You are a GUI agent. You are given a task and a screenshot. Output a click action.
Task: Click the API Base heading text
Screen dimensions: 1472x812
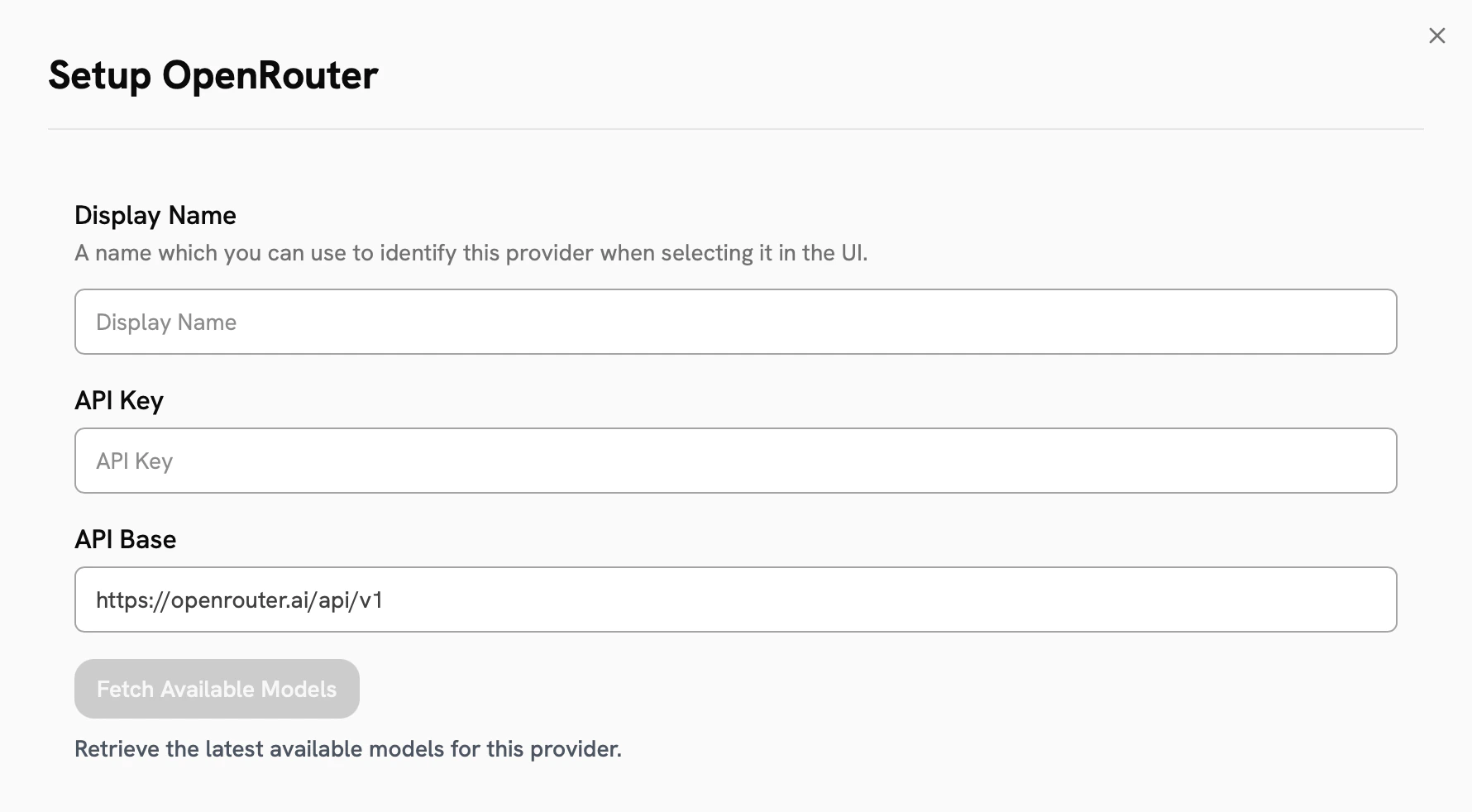(125, 539)
